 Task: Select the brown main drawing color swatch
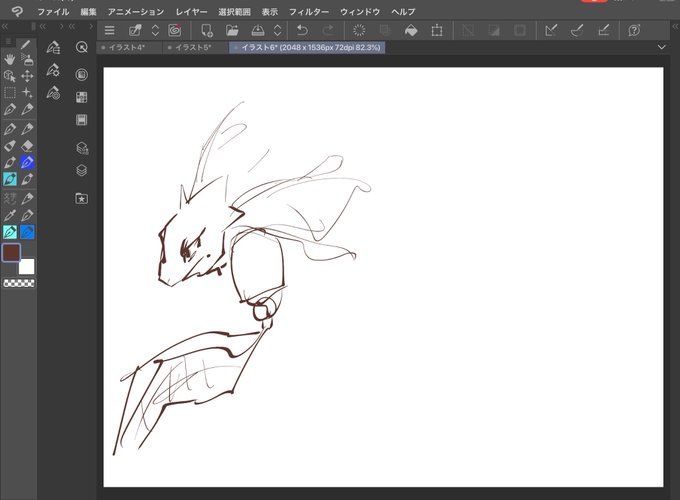click(11, 253)
